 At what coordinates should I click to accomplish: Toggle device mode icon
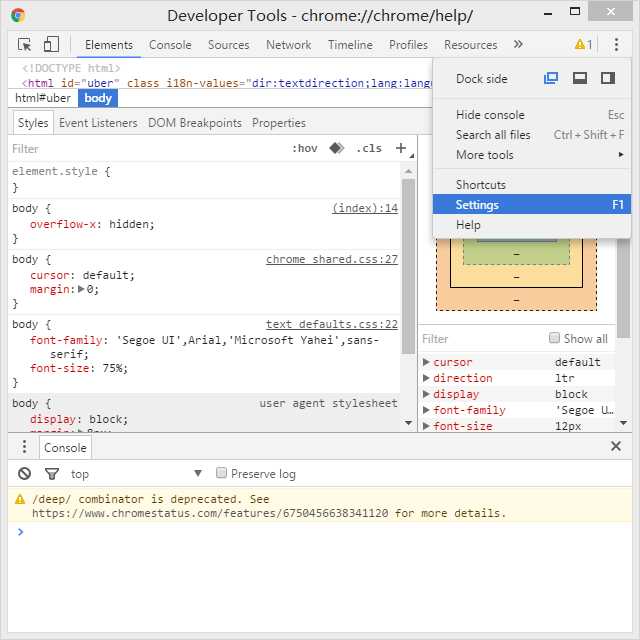(x=51, y=44)
